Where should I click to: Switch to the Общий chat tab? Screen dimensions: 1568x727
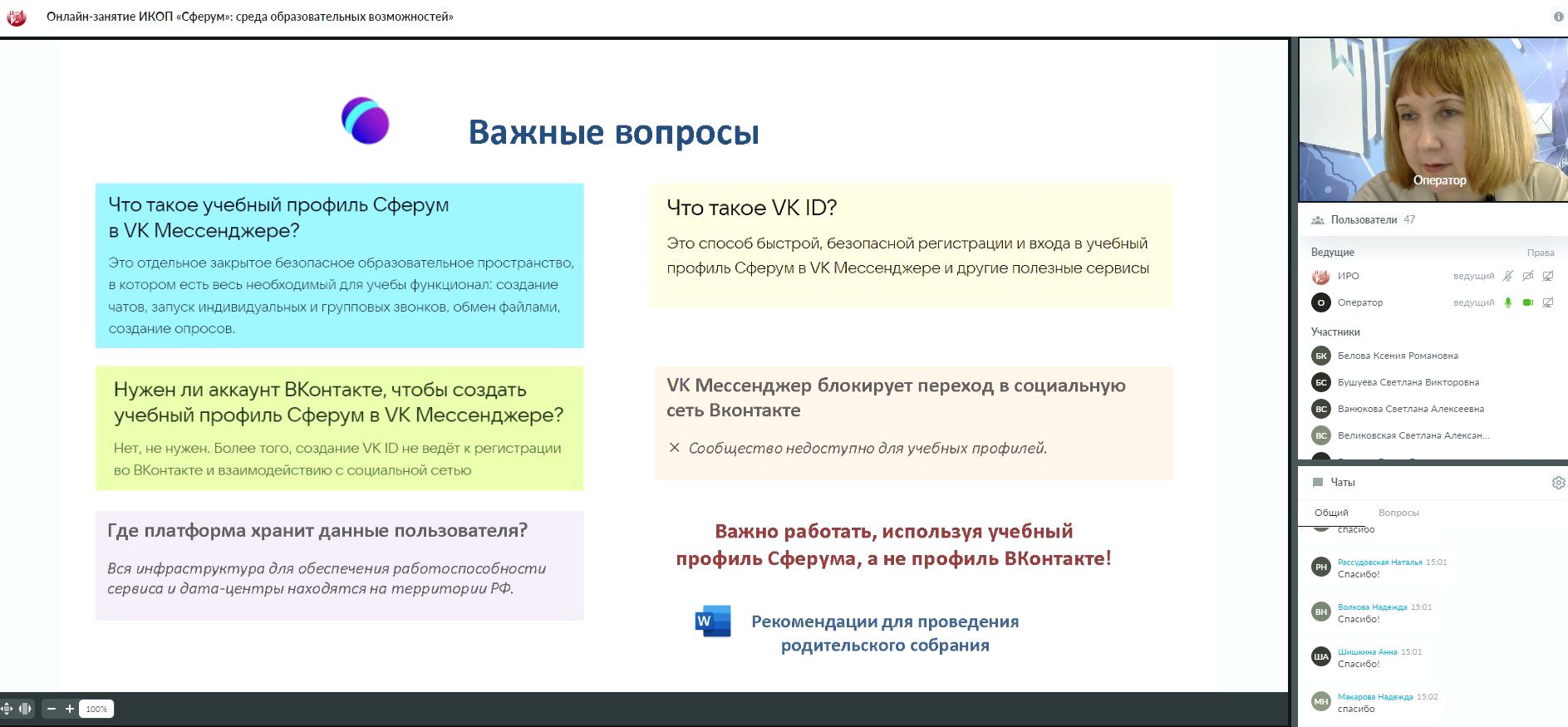pos(1331,513)
